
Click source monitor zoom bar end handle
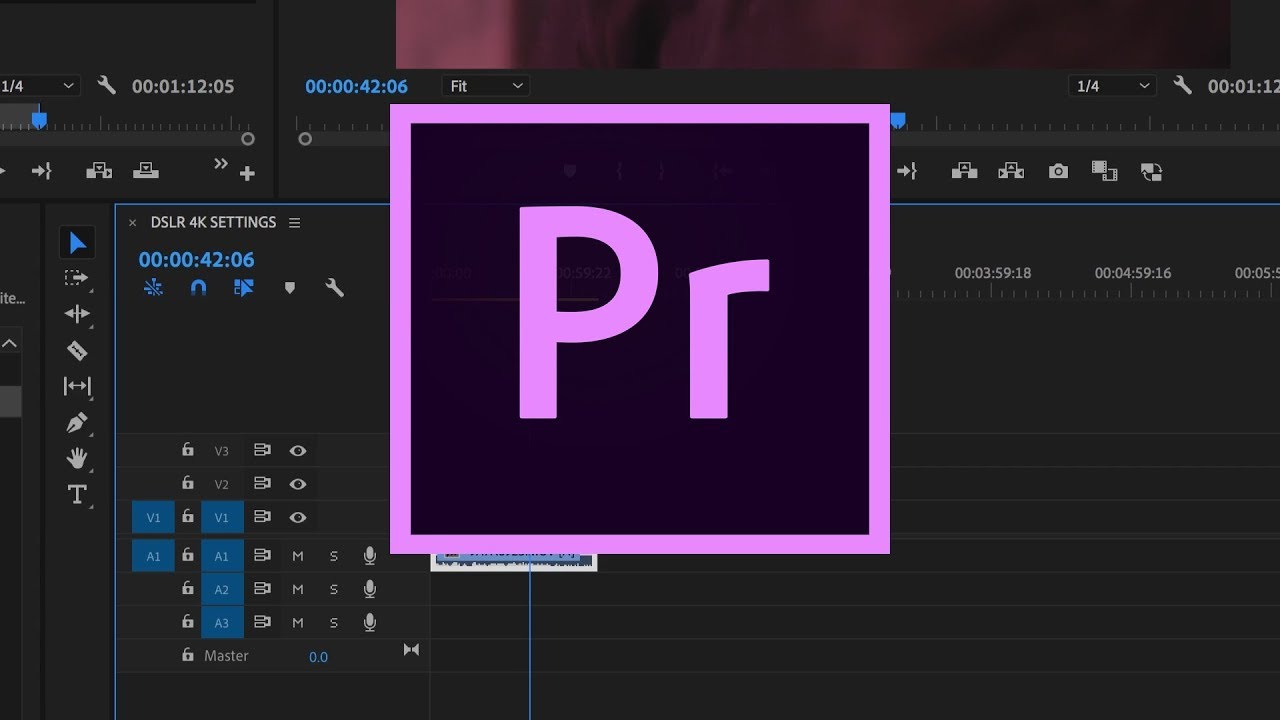(248, 139)
